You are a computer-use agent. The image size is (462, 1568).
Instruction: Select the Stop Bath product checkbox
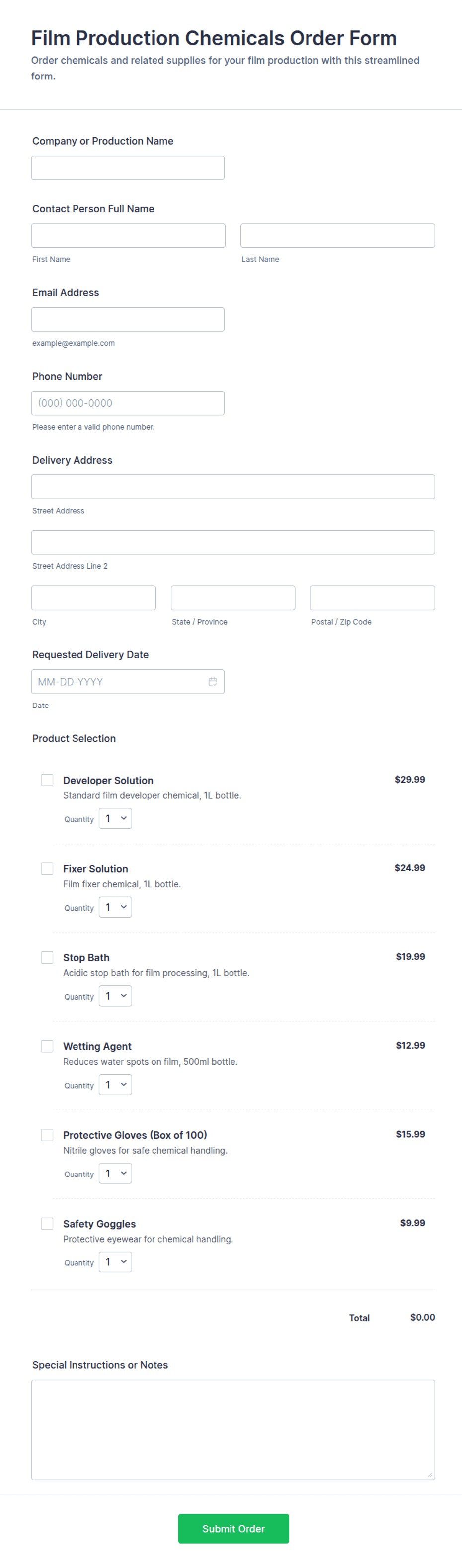pos(47,957)
